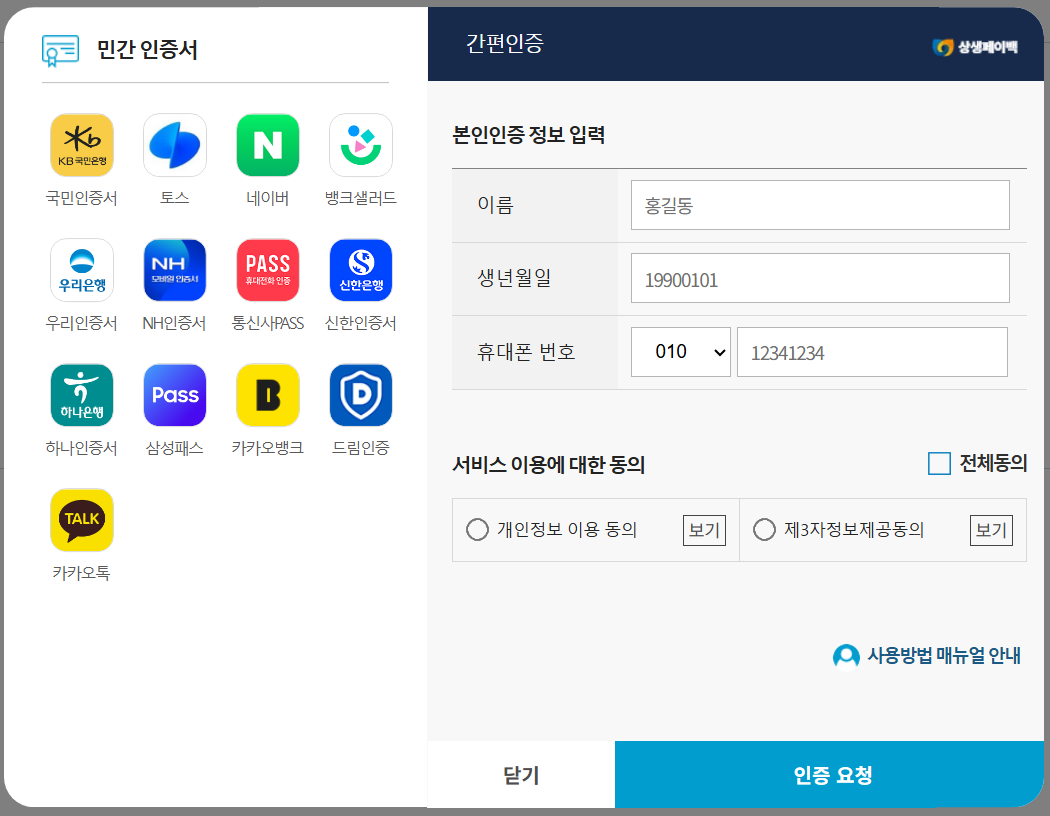This screenshot has height=816, width=1050.
Task: Click the 생년월일 input field
Action: [820, 278]
